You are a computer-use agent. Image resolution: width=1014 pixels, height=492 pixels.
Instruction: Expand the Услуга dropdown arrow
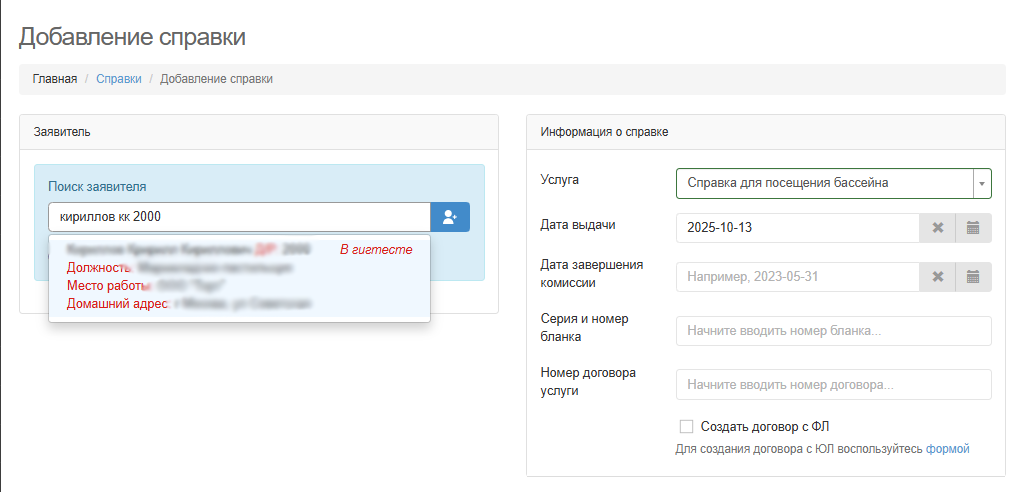point(982,184)
